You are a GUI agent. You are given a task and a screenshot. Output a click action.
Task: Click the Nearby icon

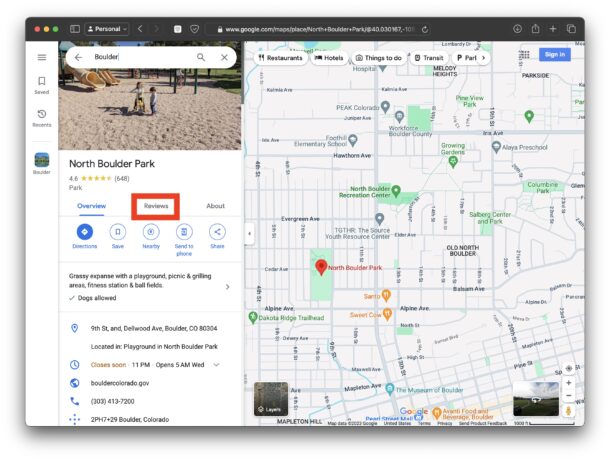(x=151, y=232)
